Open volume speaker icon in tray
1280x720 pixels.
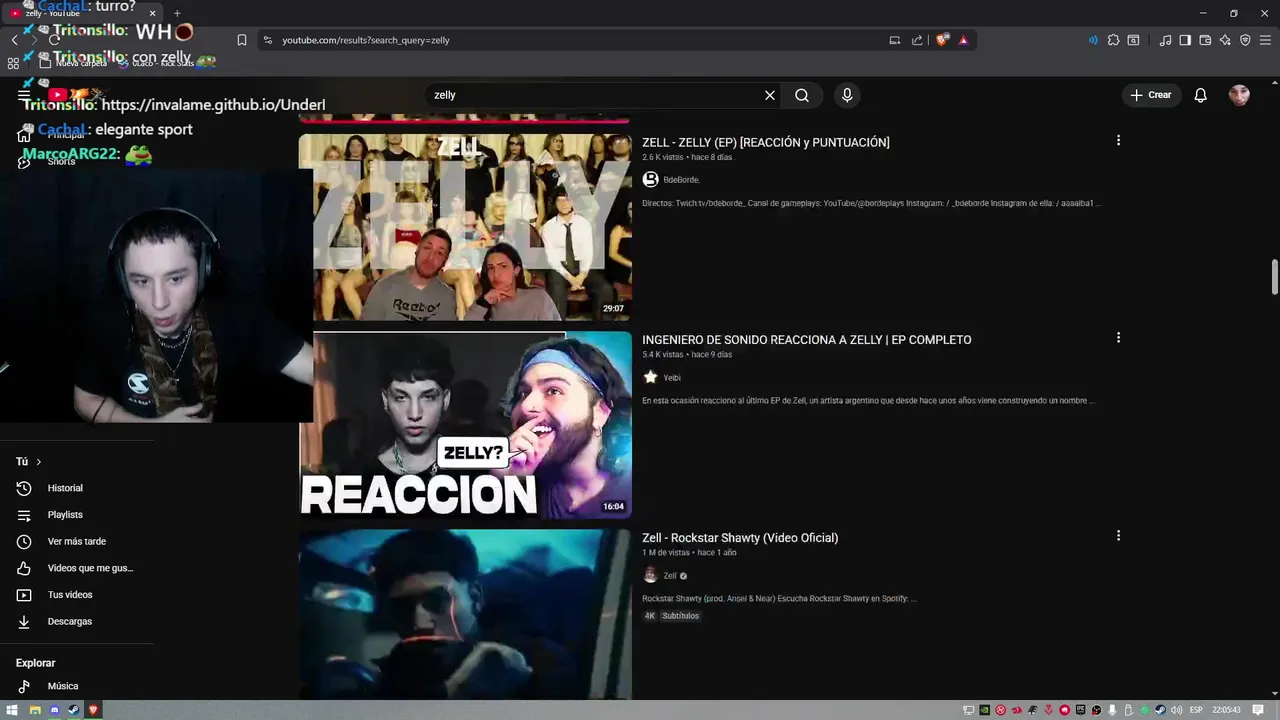(x=1176, y=710)
